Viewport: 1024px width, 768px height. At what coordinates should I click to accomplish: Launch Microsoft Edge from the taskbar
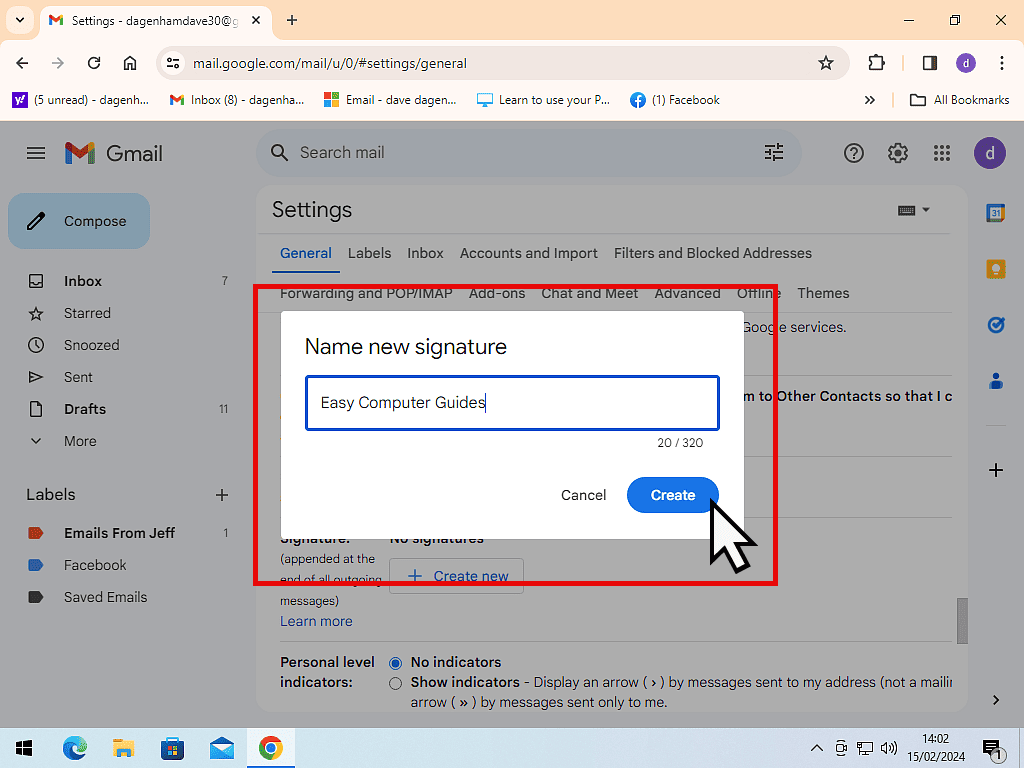pos(75,748)
